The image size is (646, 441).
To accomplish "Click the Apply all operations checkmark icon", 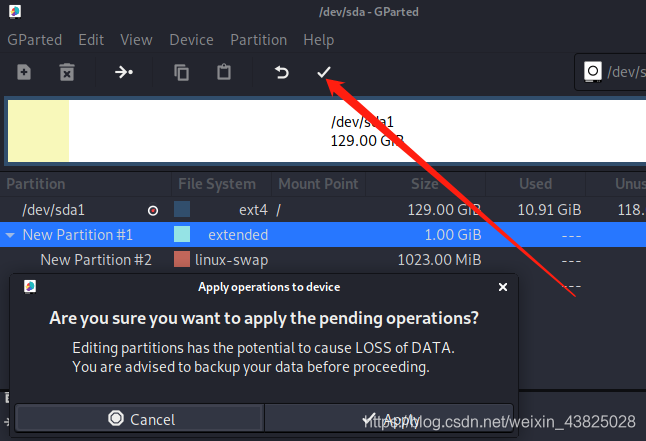I will click(323, 72).
